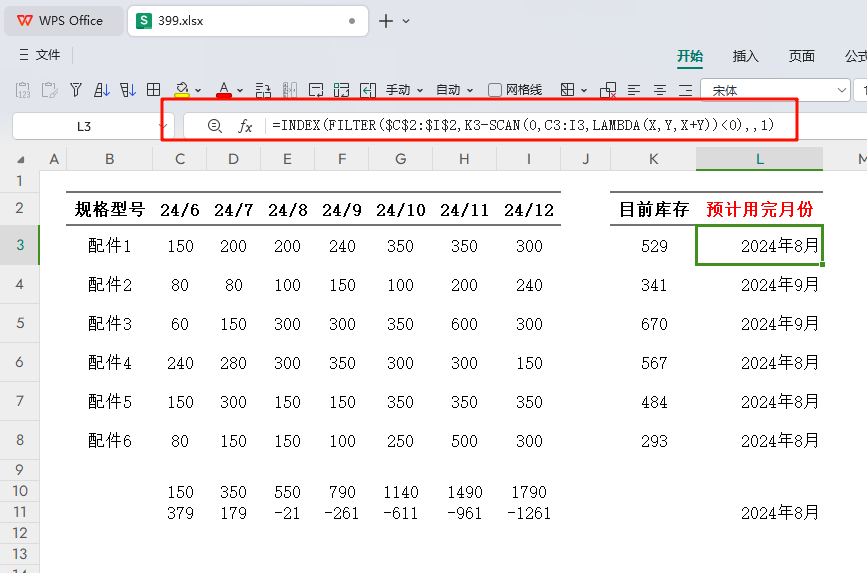Screen dimensions: 867x573
Task: Click the filter funnel icon
Action: pos(76,90)
